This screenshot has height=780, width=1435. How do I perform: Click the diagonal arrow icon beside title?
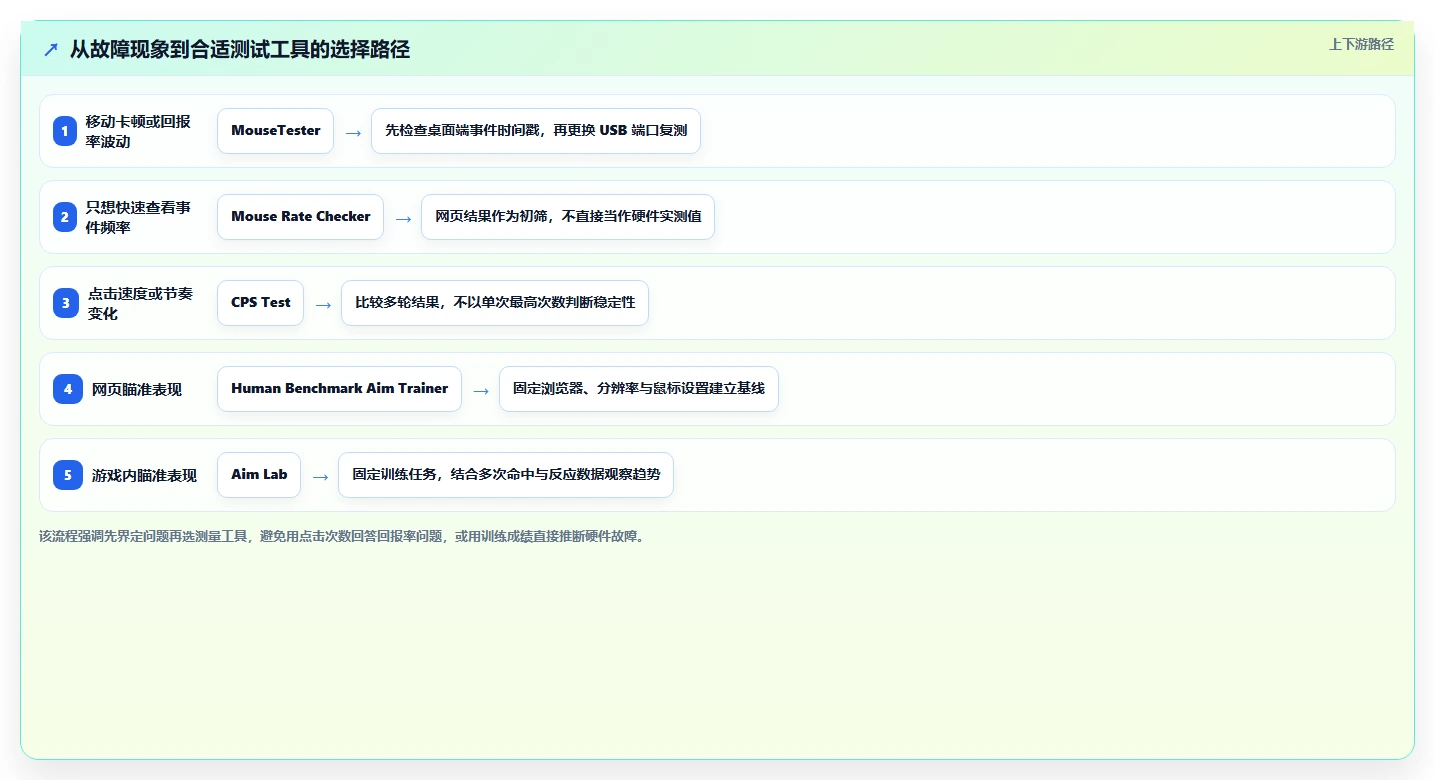51,49
